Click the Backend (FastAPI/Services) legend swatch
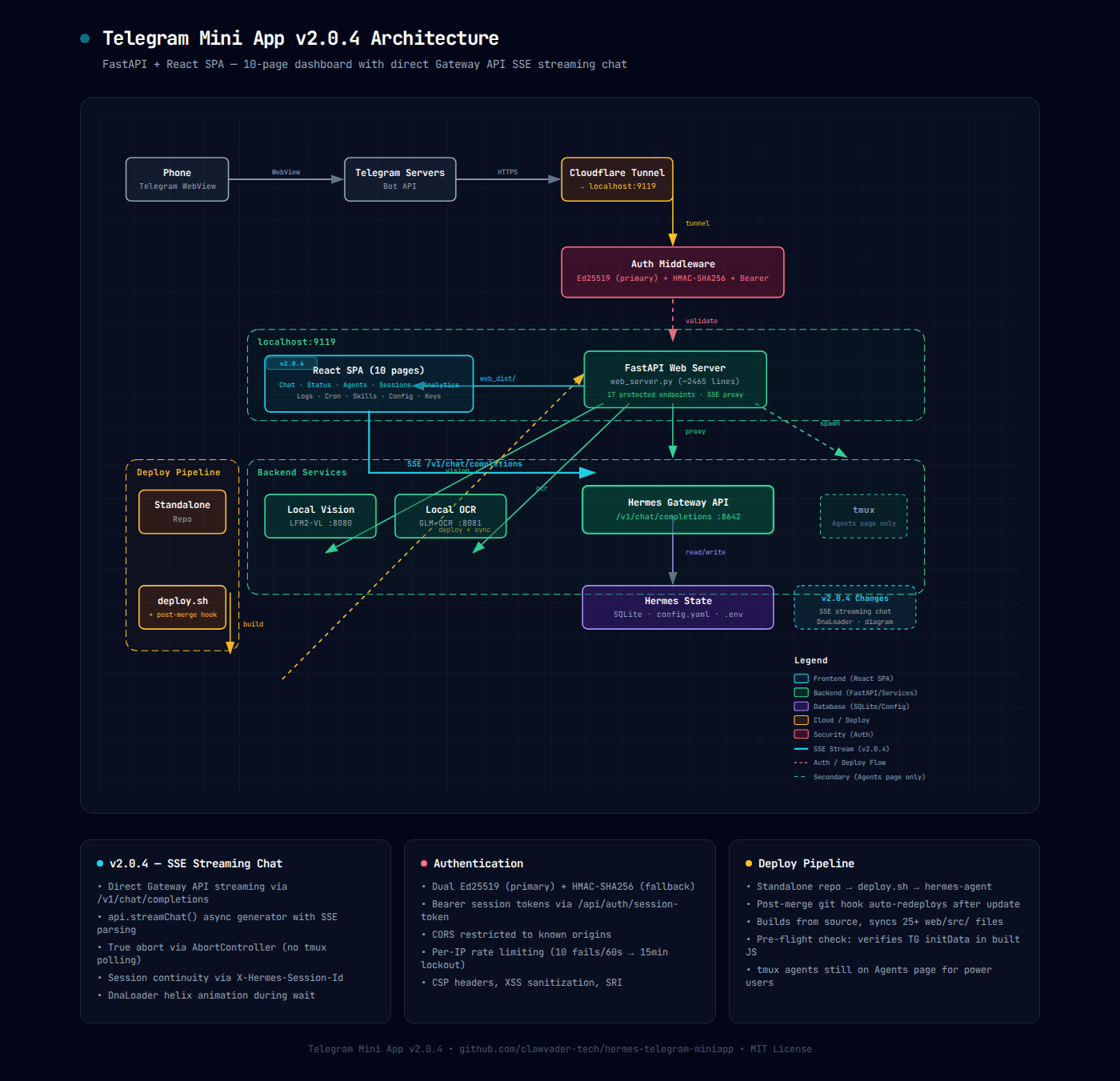Viewport: 1120px width, 1081px height. [x=801, y=693]
